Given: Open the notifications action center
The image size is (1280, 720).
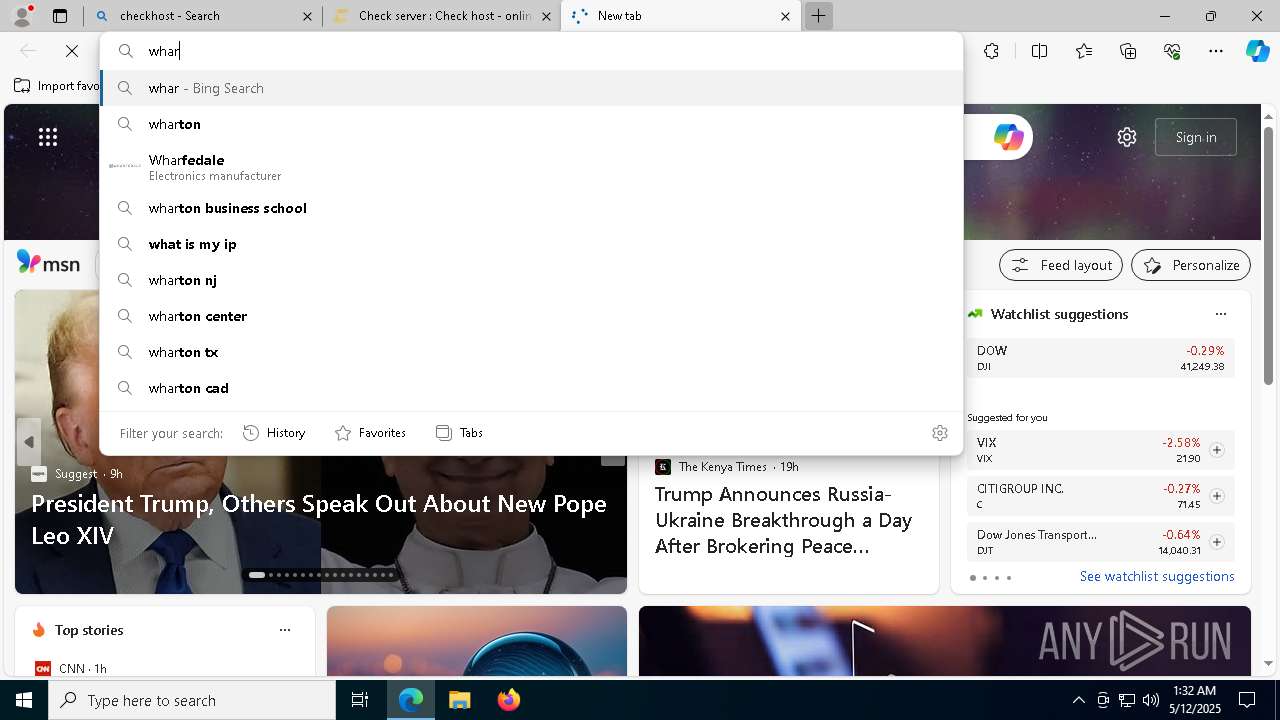Looking at the screenshot, I should tap(1247, 700).
